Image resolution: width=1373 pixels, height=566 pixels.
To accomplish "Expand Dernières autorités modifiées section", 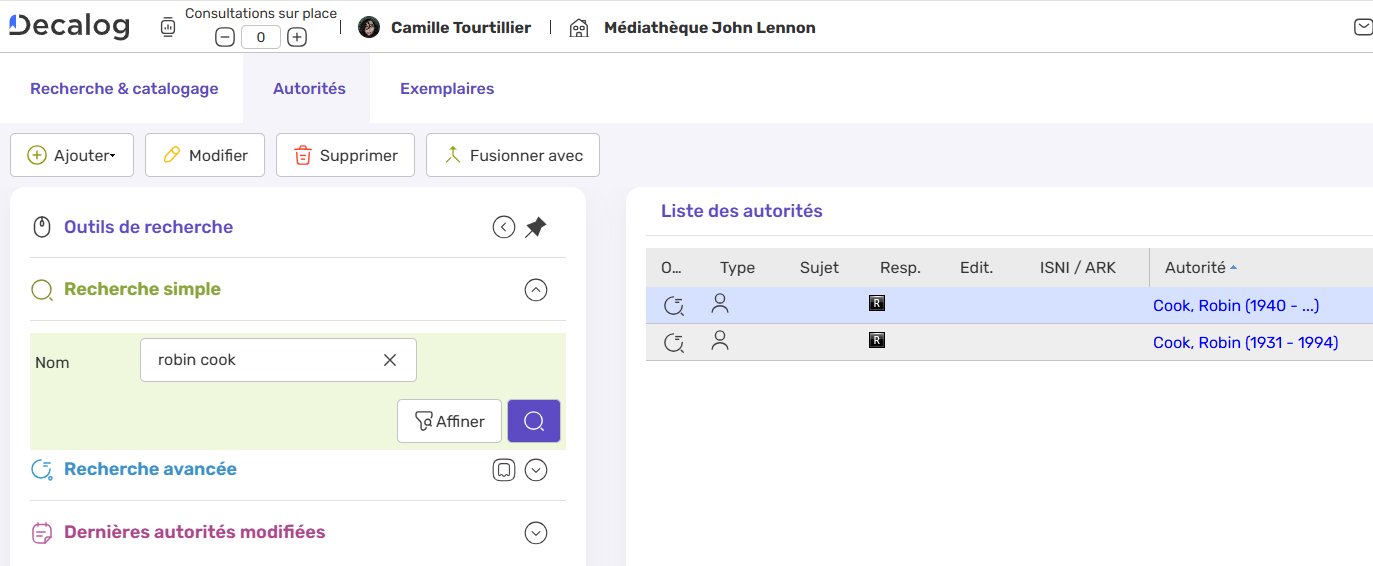I will [536, 533].
